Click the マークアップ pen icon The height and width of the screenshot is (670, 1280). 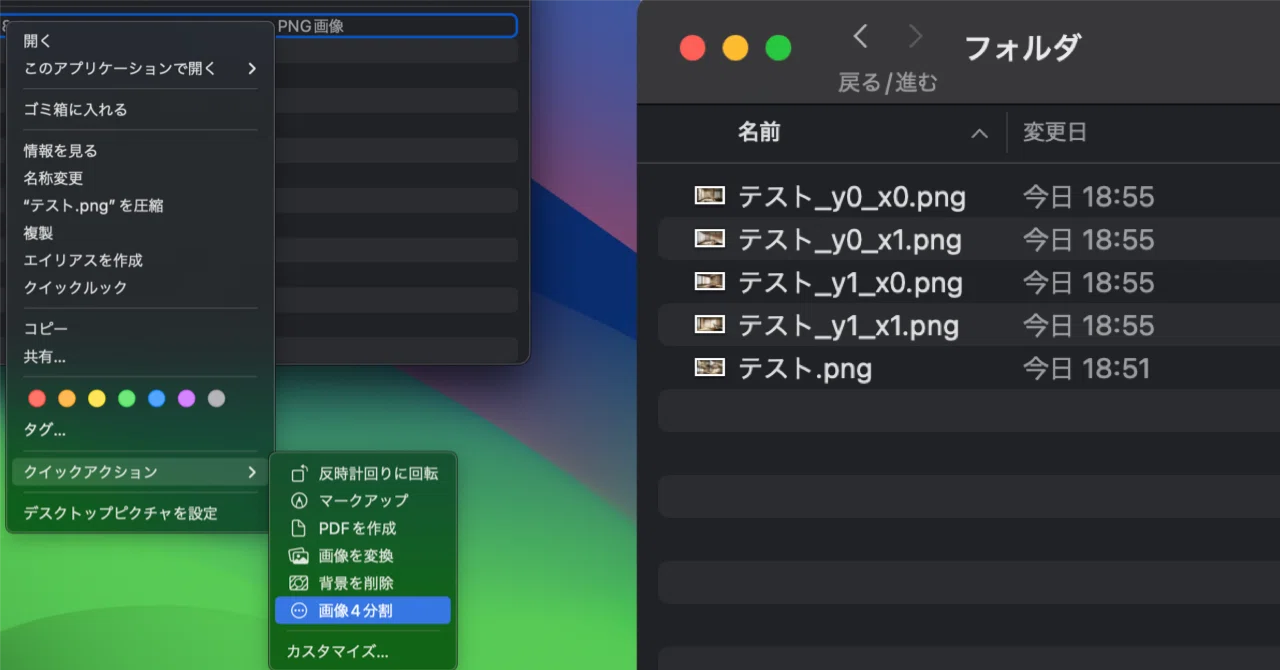coord(298,500)
